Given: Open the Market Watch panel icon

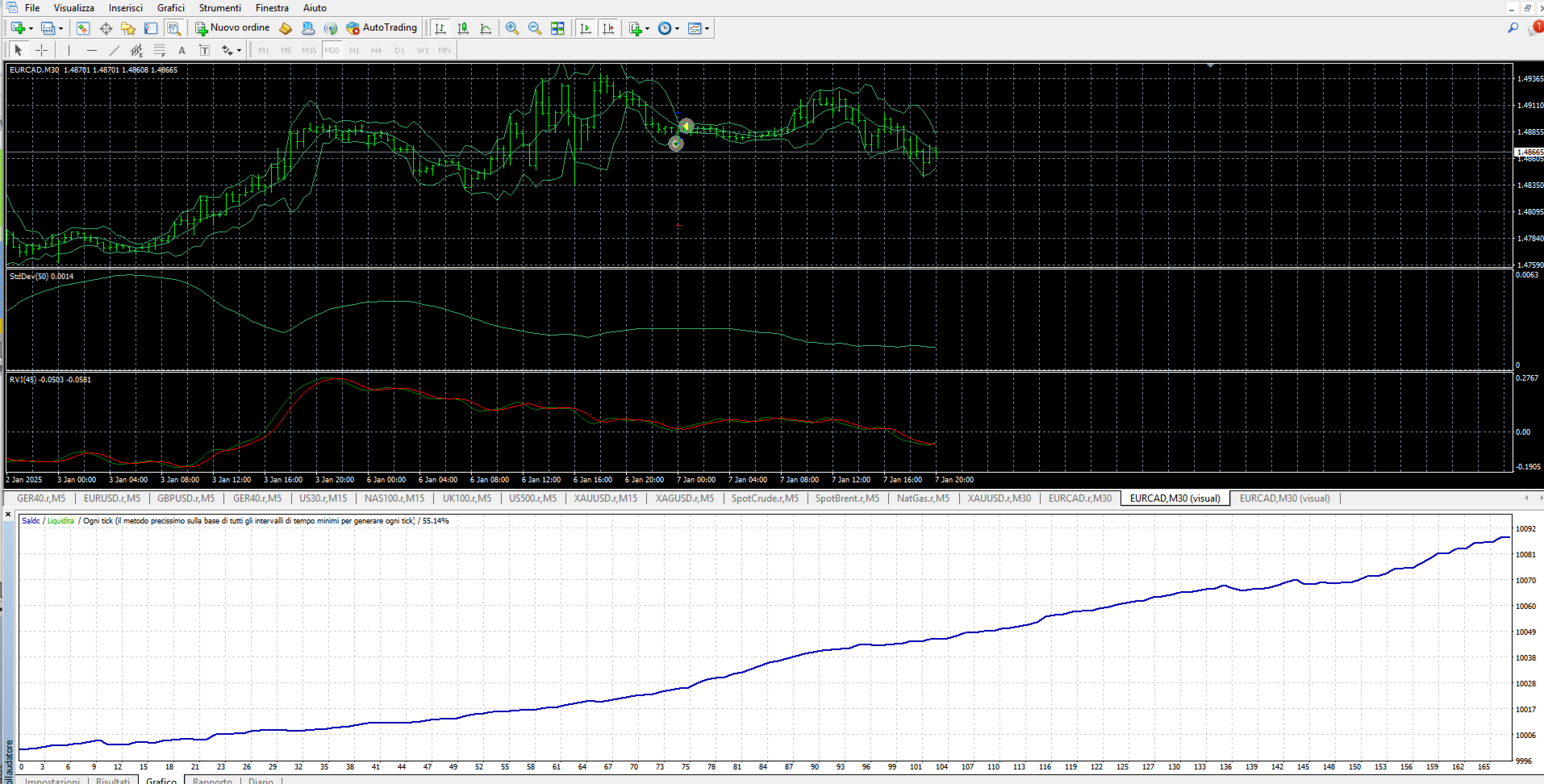Looking at the screenshot, I should click(83, 28).
